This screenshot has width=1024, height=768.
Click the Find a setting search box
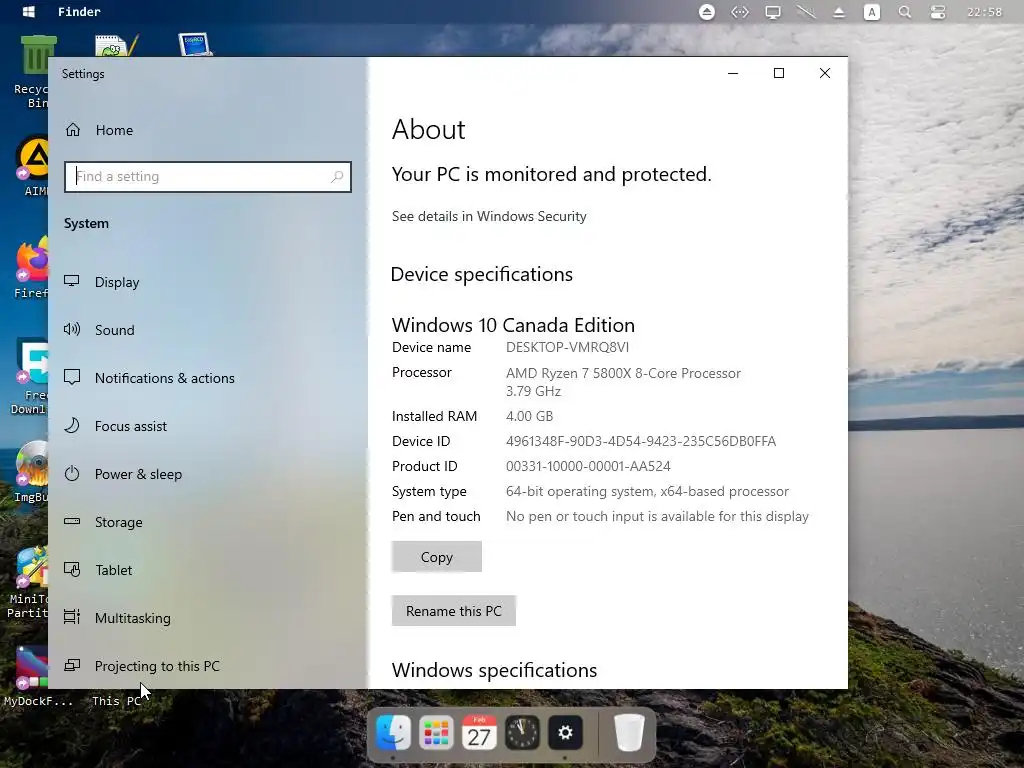(x=208, y=176)
